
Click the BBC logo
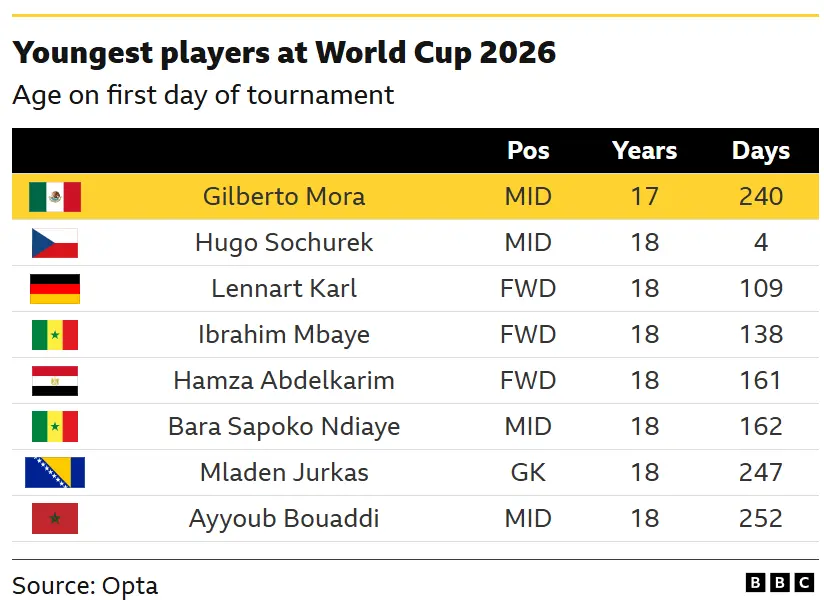[x=780, y=583]
